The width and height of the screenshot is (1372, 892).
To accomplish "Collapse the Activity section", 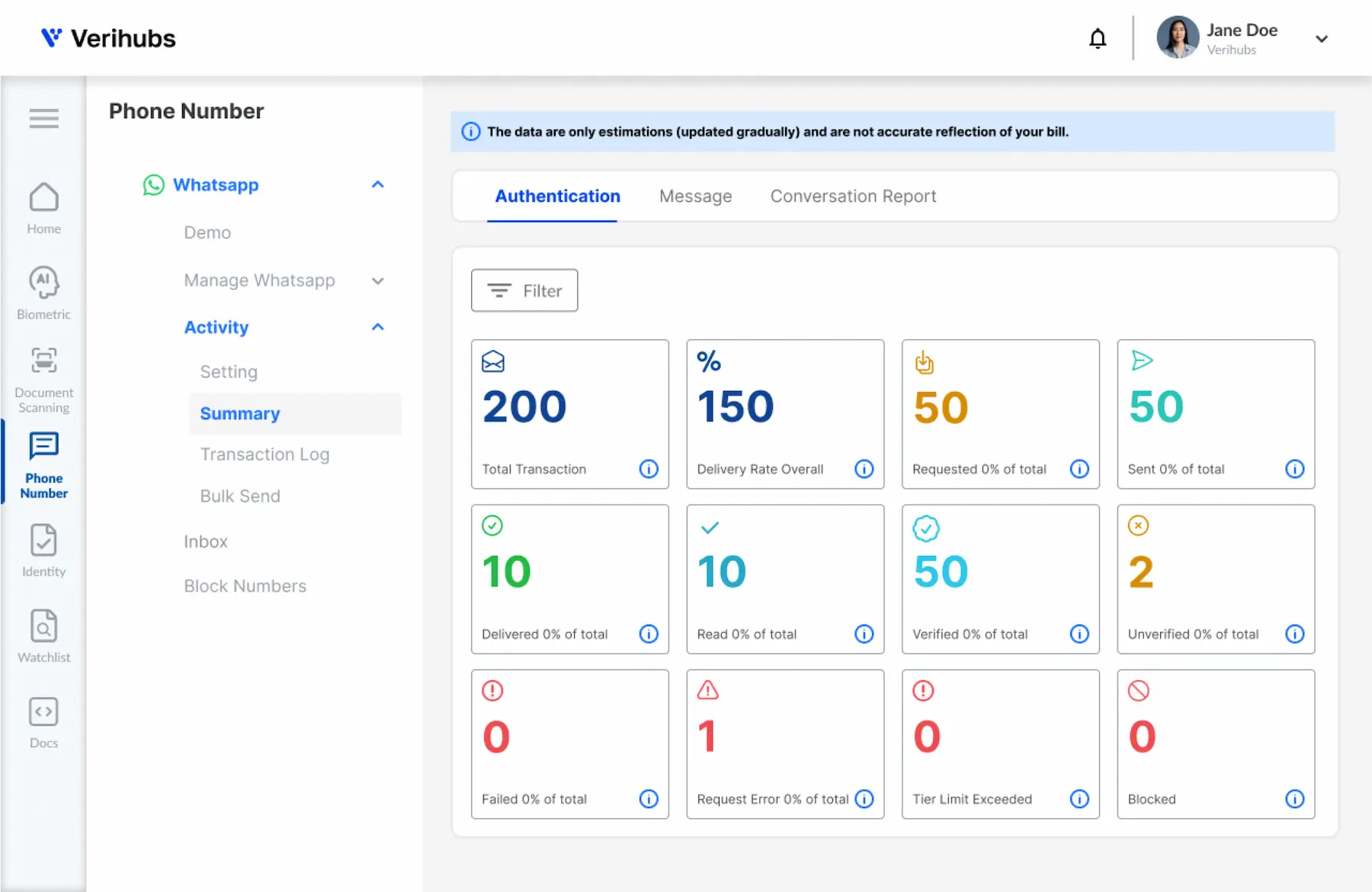I will [x=378, y=327].
